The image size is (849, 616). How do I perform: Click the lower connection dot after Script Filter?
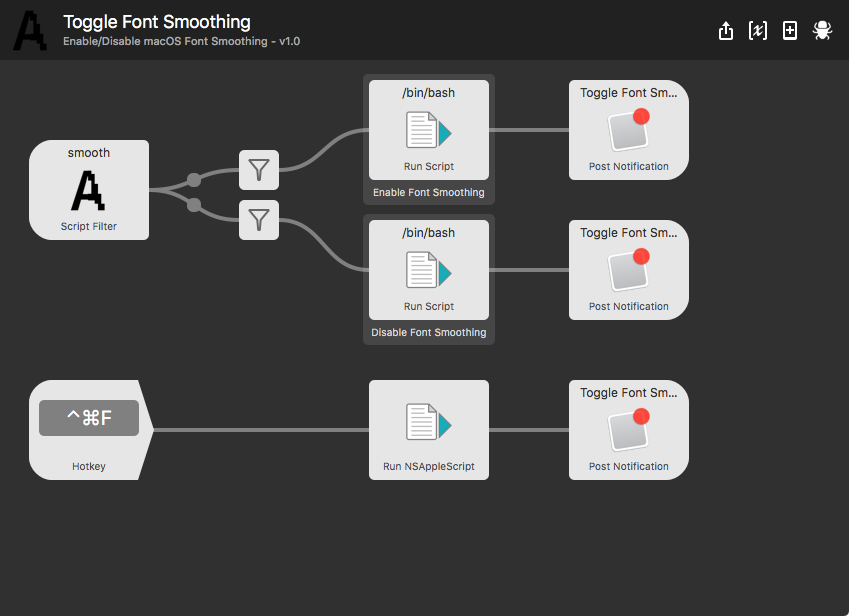[x=194, y=205]
